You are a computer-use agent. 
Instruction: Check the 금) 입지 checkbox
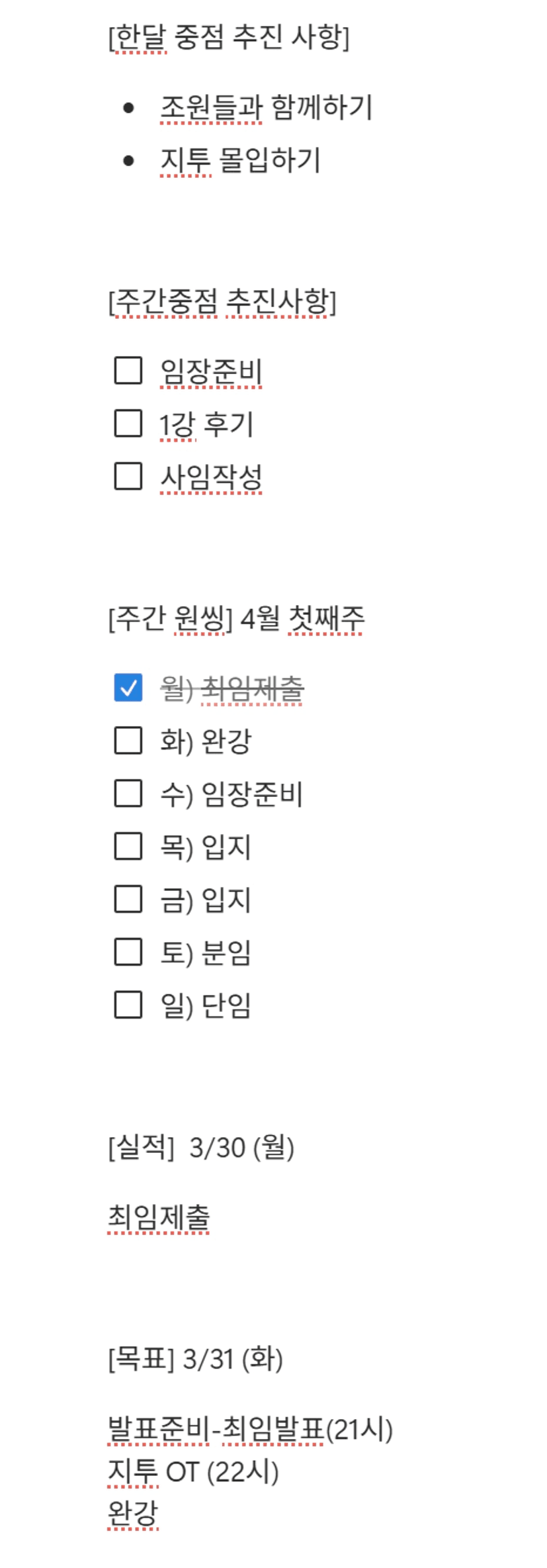tap(128, 899)
